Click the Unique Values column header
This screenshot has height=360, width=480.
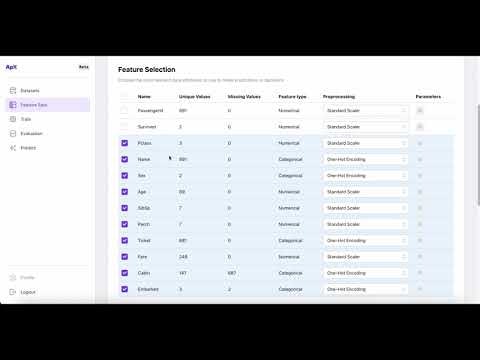click(x=194, y=97)
